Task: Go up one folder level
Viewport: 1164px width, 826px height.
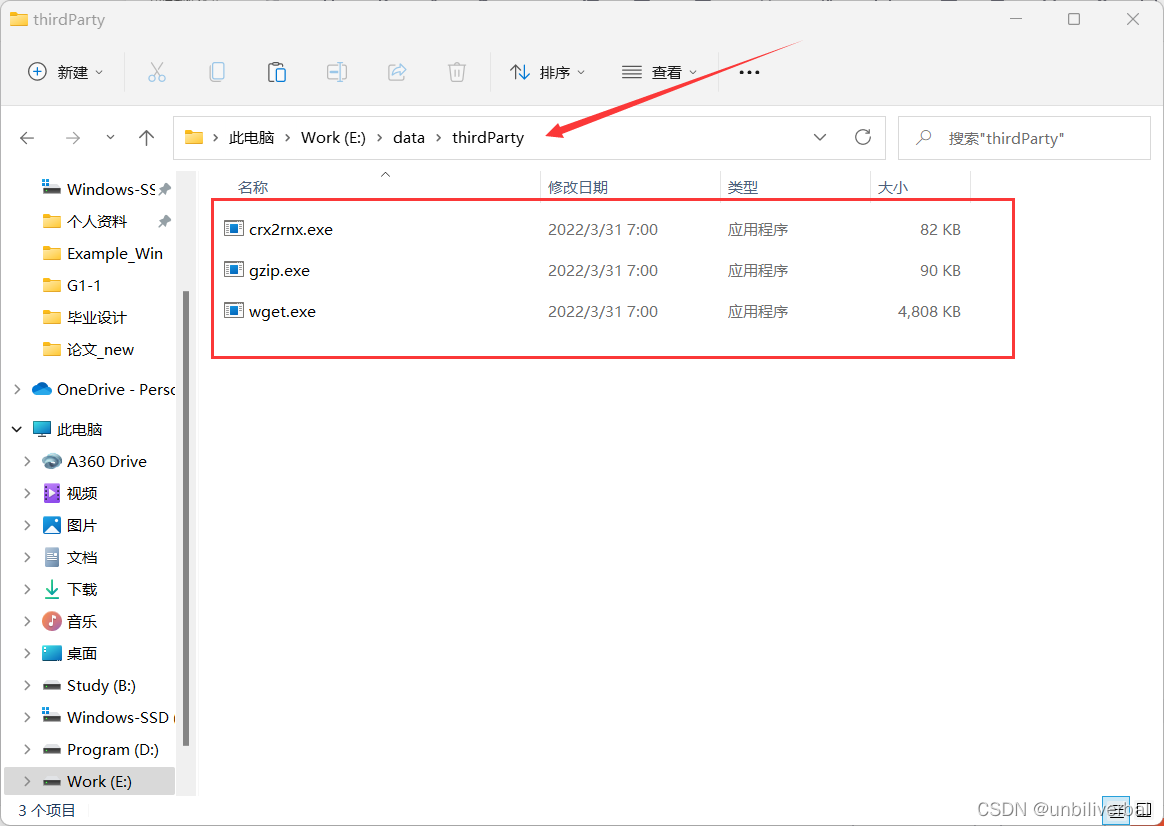Action: point(146,138)
